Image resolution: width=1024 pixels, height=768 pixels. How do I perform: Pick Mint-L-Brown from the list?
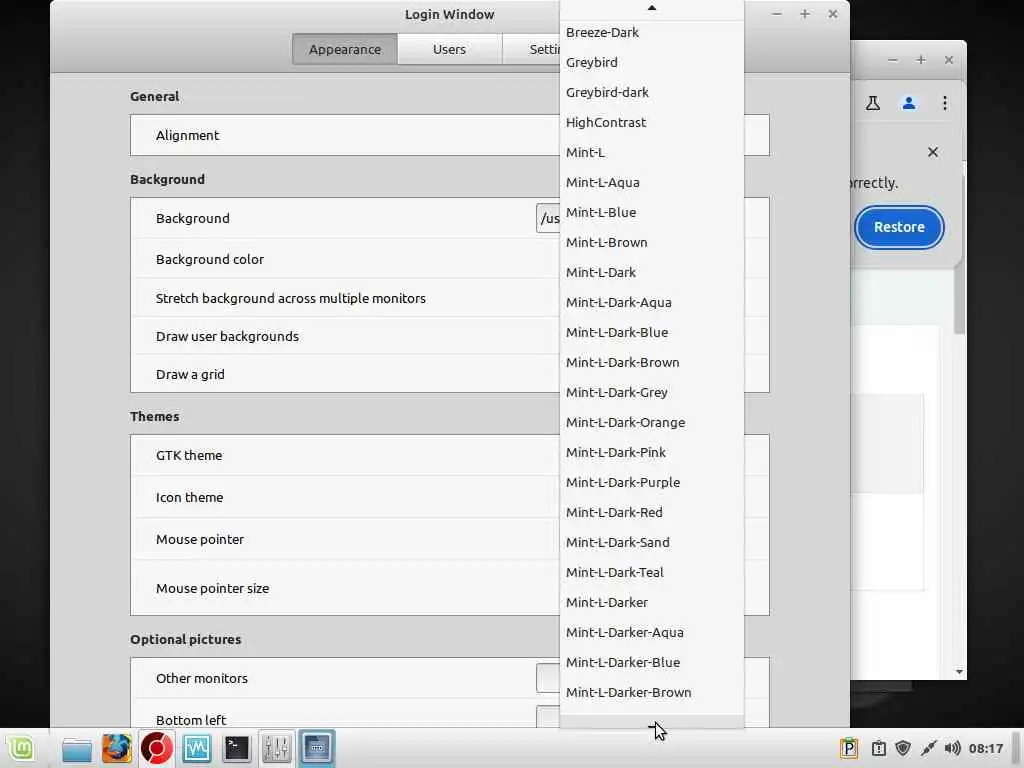point(652,243)
